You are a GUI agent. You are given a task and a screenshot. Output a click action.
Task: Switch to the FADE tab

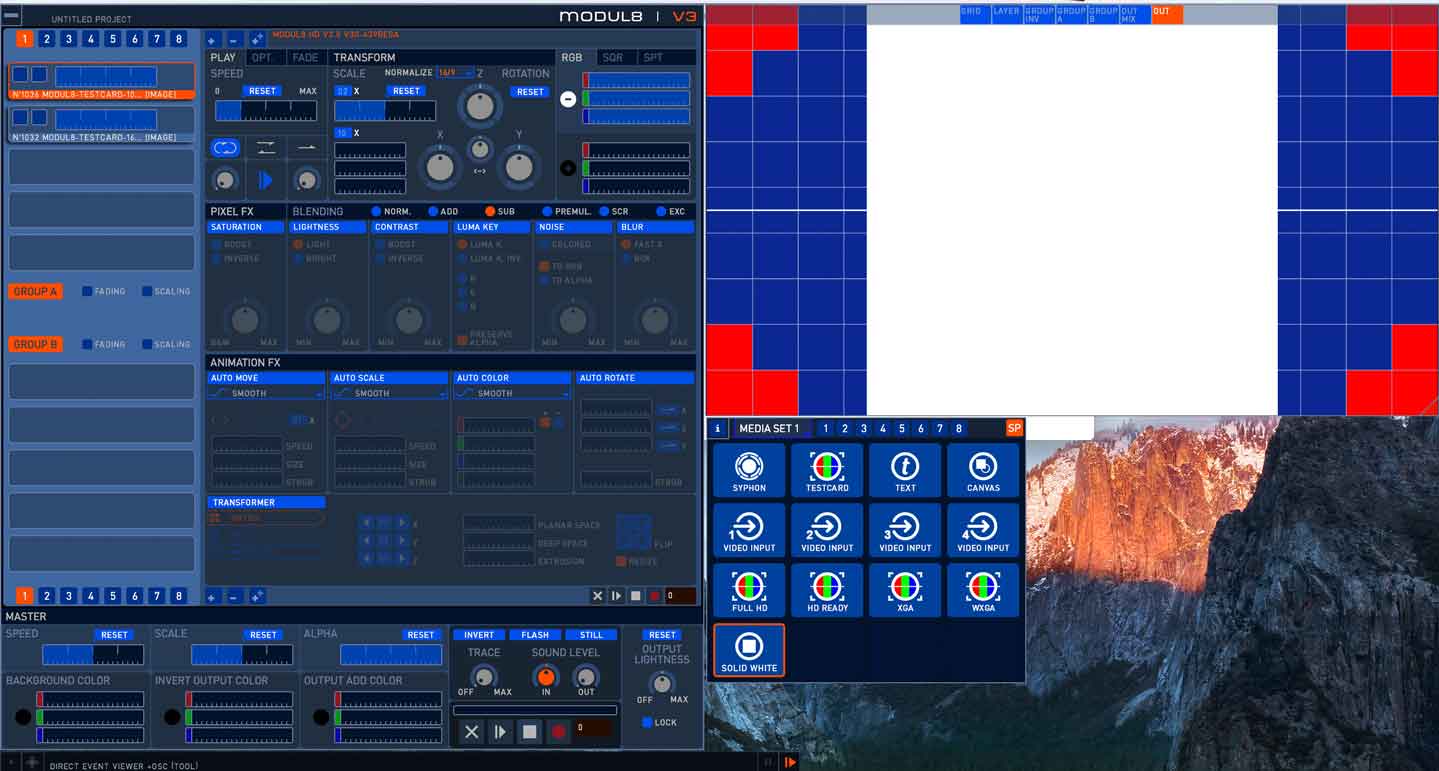pos(305,58)
